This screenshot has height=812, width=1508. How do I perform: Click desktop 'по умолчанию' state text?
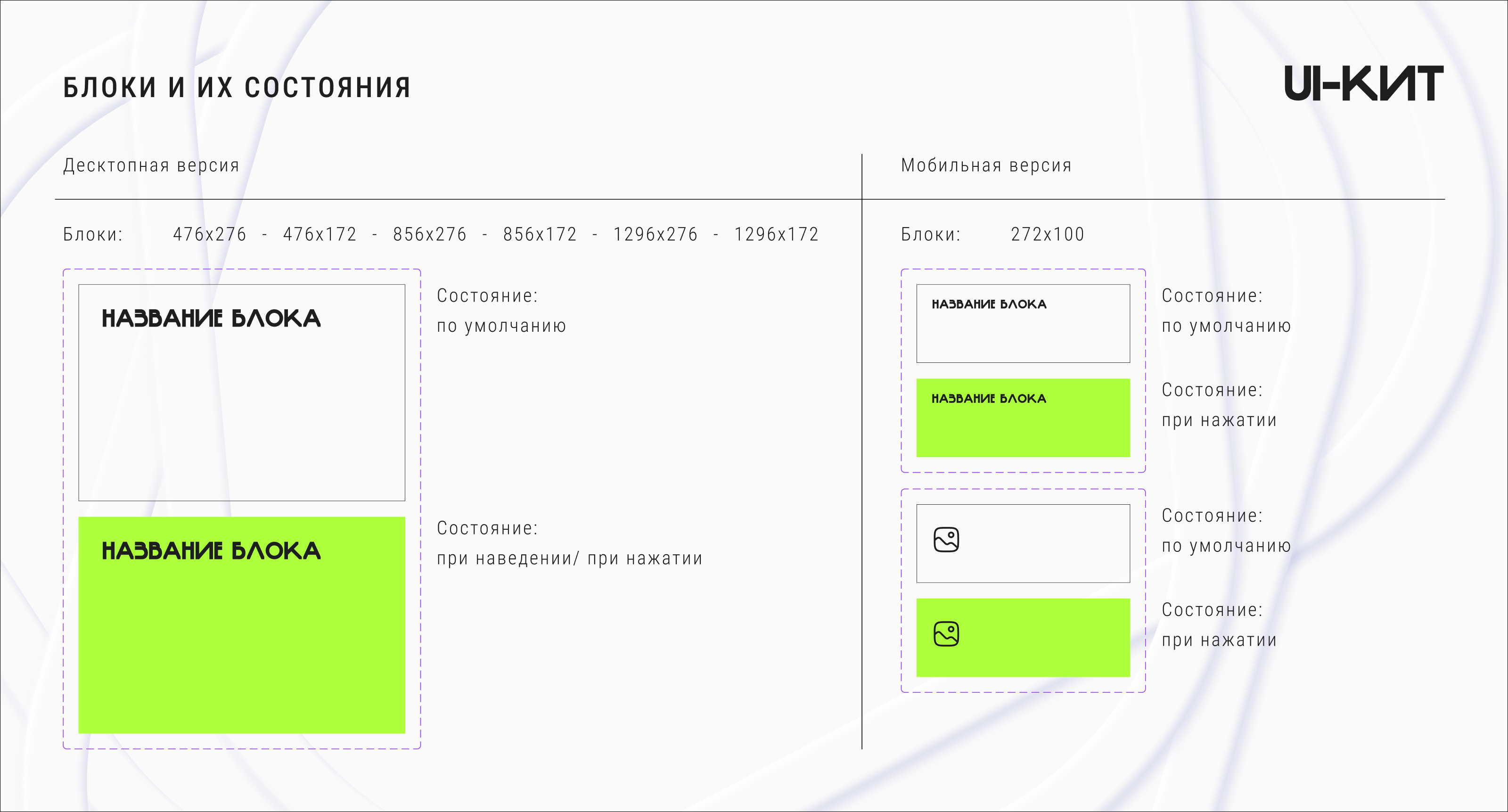502,326
